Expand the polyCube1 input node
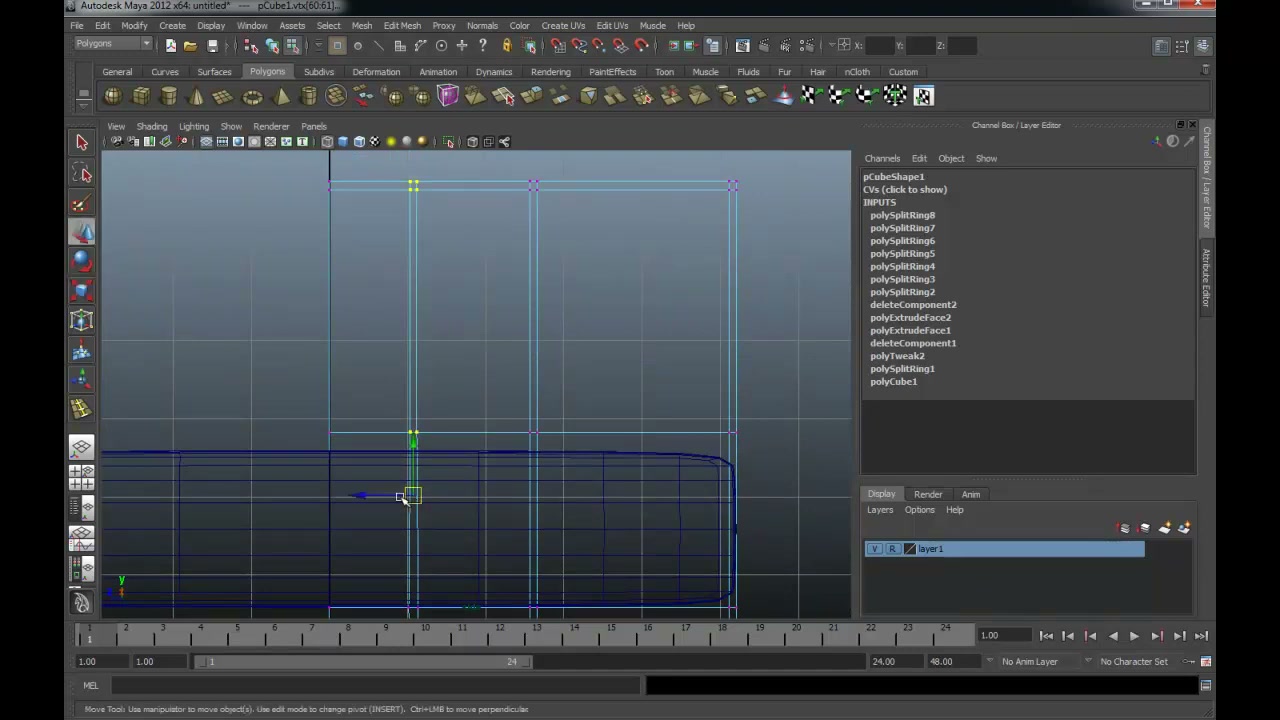This screenshot has height=720, width=1280. click(893, 382)
